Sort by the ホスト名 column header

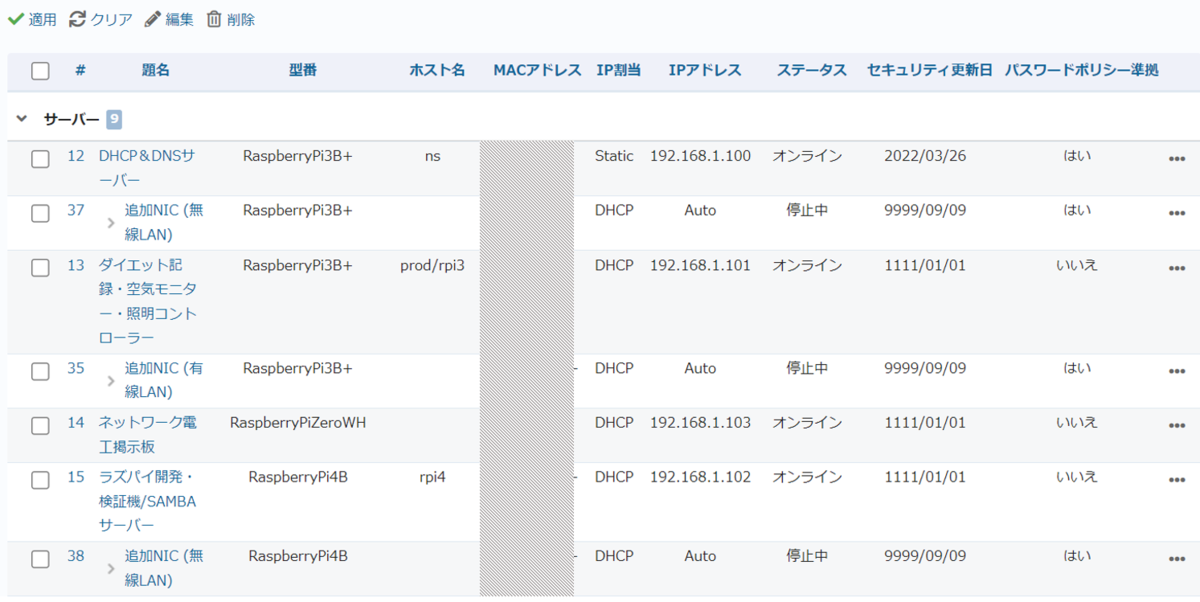coord(437,70)
